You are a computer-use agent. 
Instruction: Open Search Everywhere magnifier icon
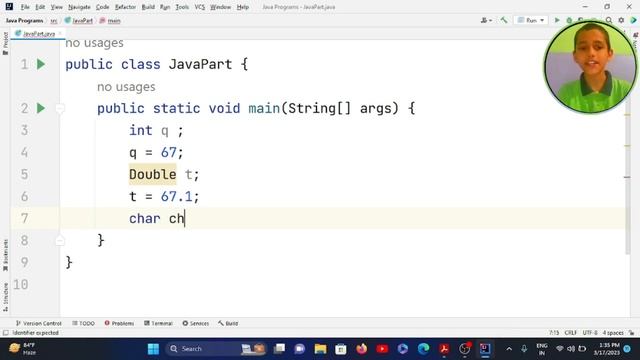tap(609, 20)
